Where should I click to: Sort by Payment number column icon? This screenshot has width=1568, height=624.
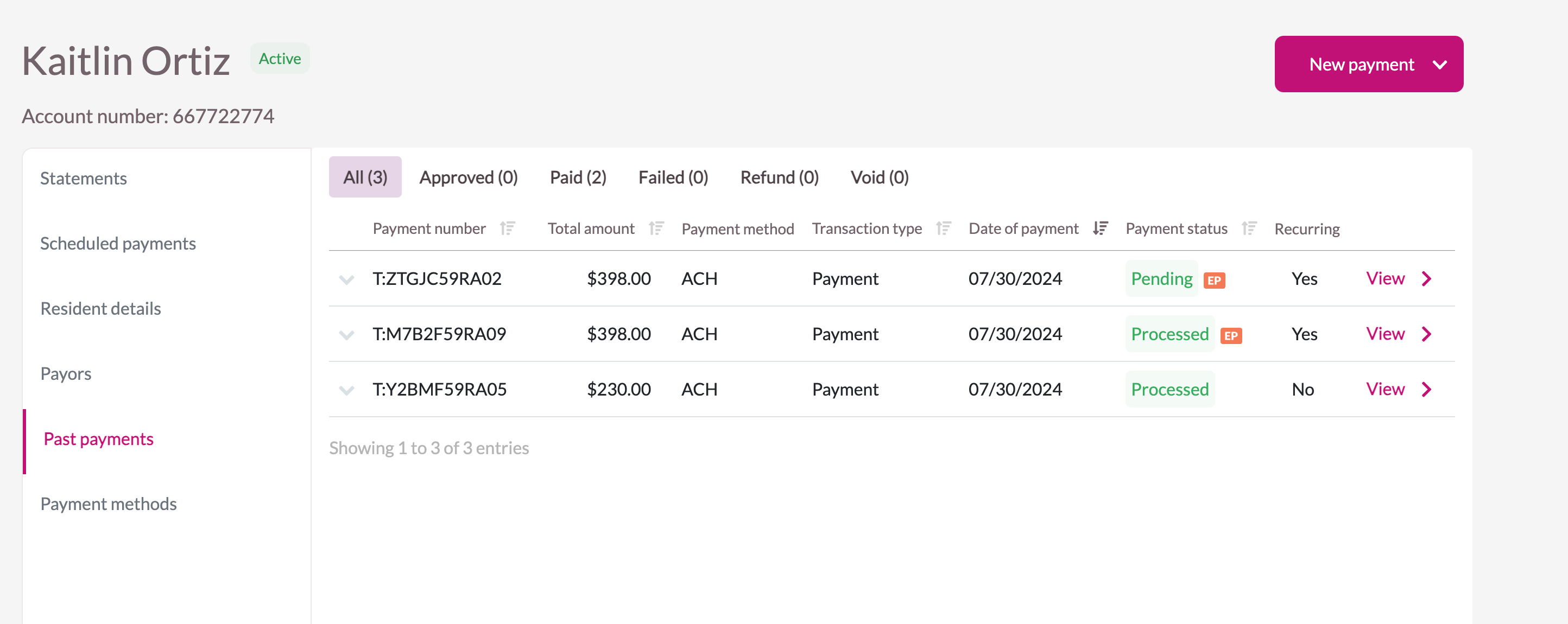(507, 228)
